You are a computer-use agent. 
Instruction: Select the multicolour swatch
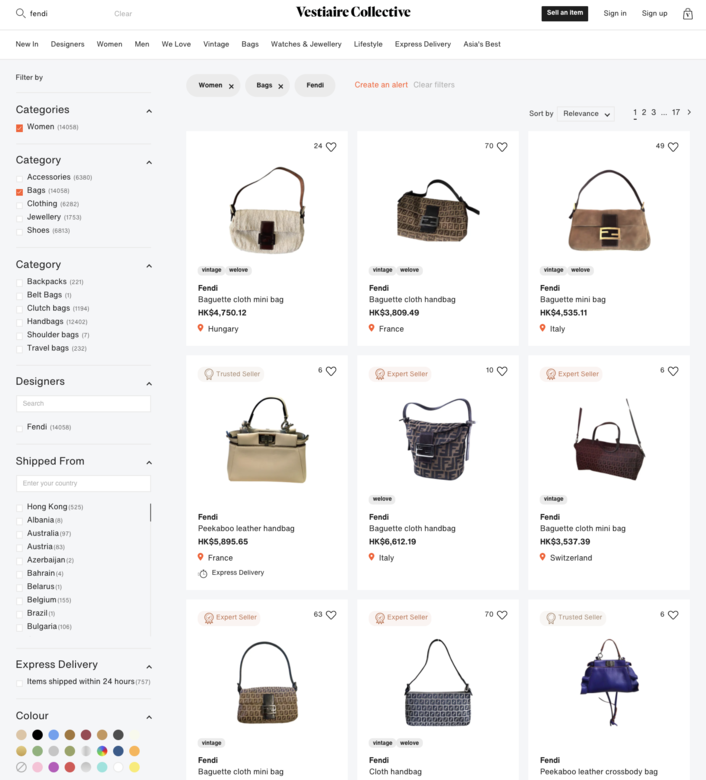pyautogui.click(x=102, y=751)
